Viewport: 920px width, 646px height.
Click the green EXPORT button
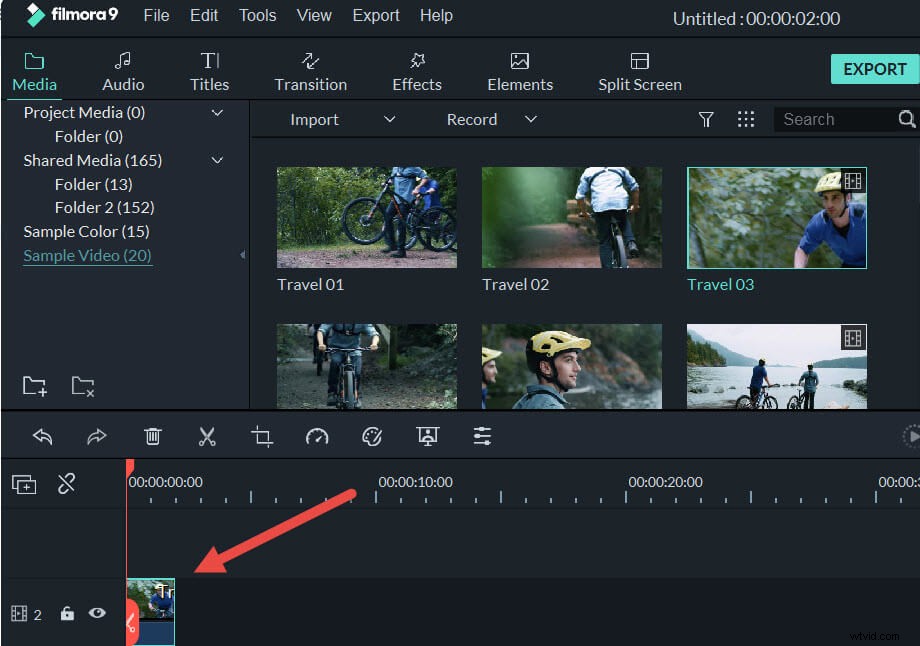[874, 69]
